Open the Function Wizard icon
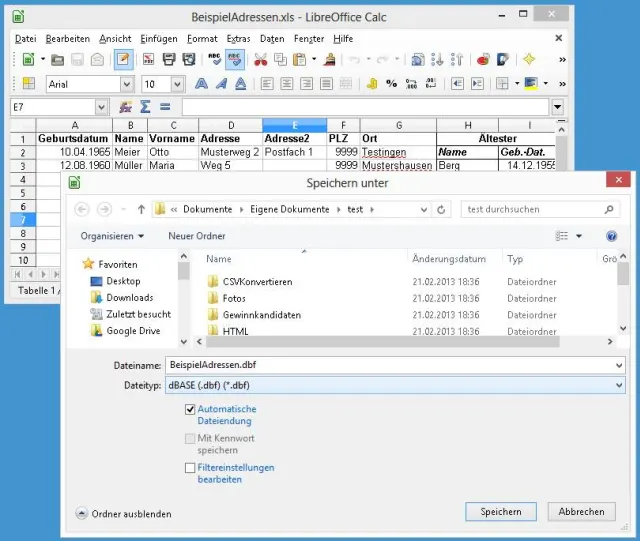This screenshot has width=640, height=541. point(126,107)
